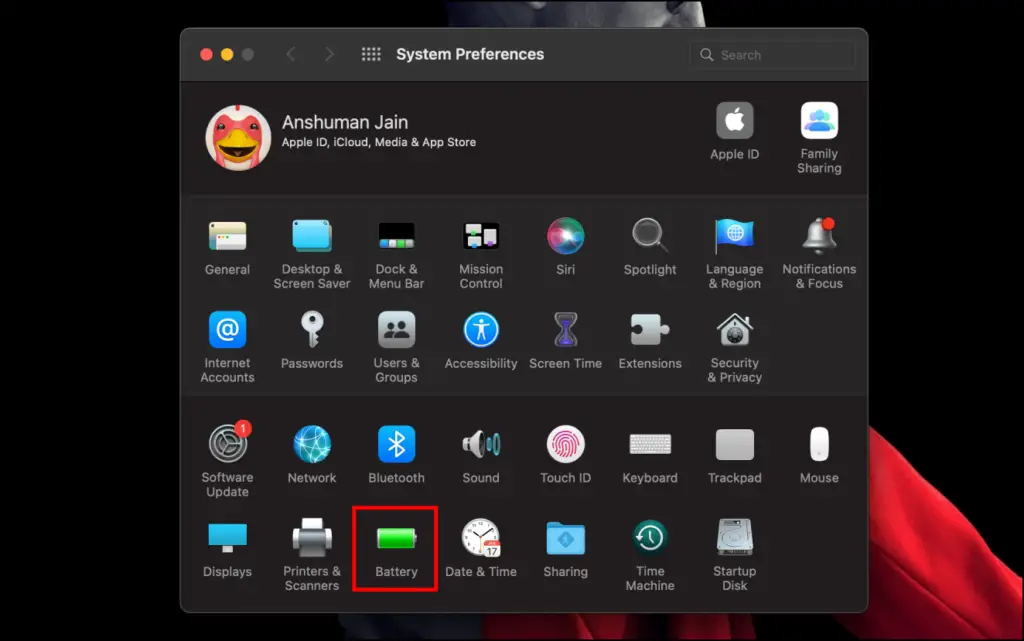Open Sharing preferences
Viewport: 1024px width, 641px height.
(x=566, y=538)
